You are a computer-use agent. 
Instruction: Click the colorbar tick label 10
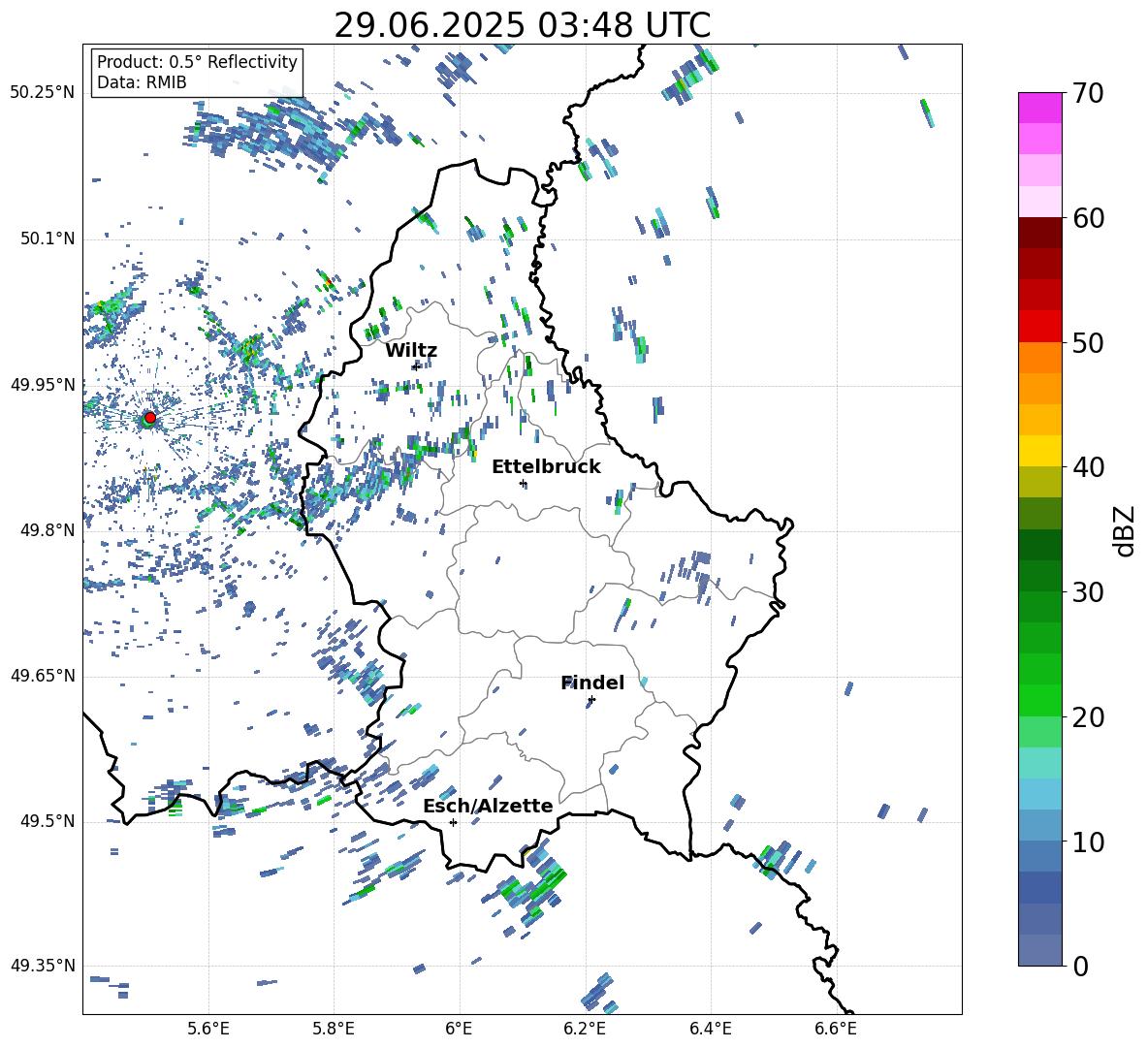point(1088,842)
